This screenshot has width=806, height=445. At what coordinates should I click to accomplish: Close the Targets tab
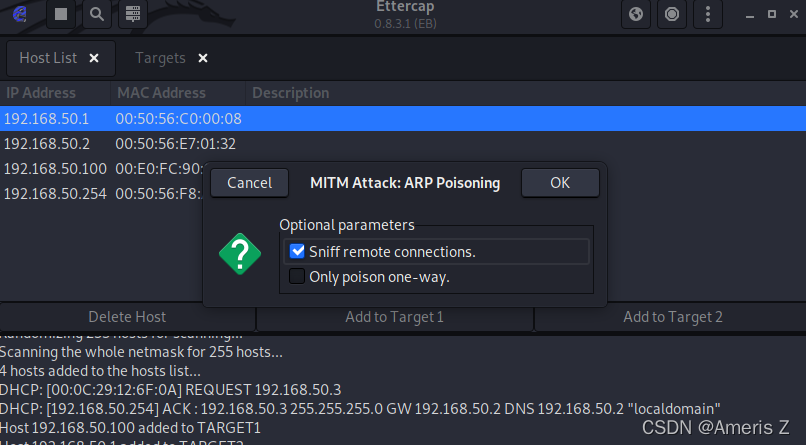click(x=203, y=58)
